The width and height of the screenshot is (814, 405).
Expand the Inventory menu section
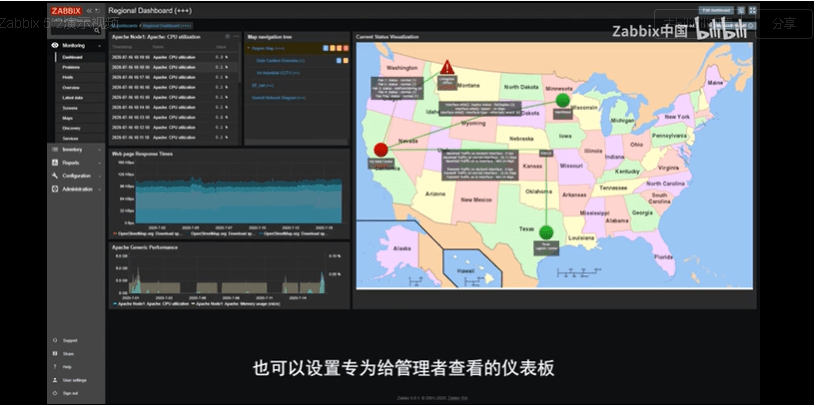tap(76, 149)
